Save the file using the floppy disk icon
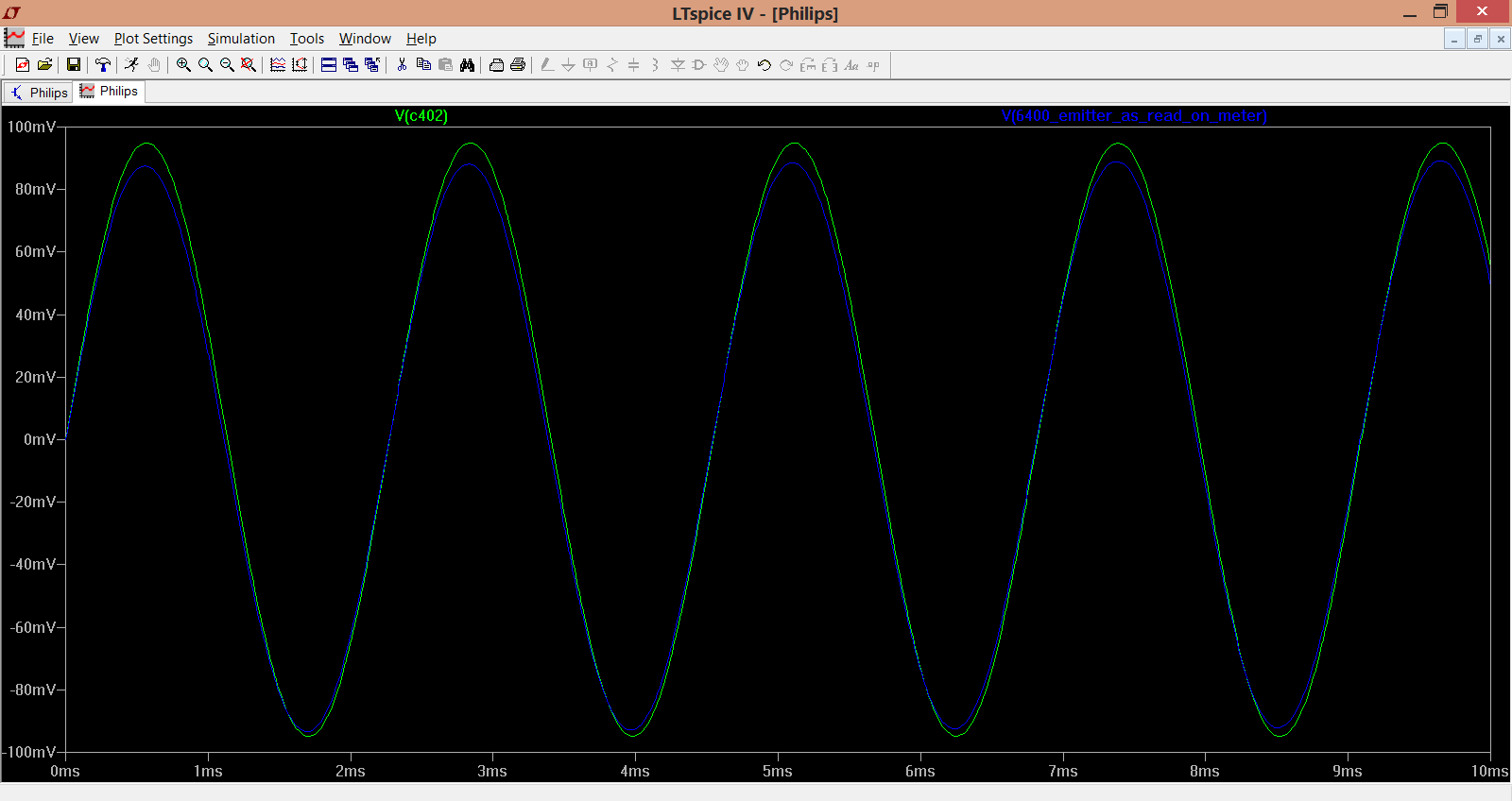 pyautogui.click(x=73, y=64)
